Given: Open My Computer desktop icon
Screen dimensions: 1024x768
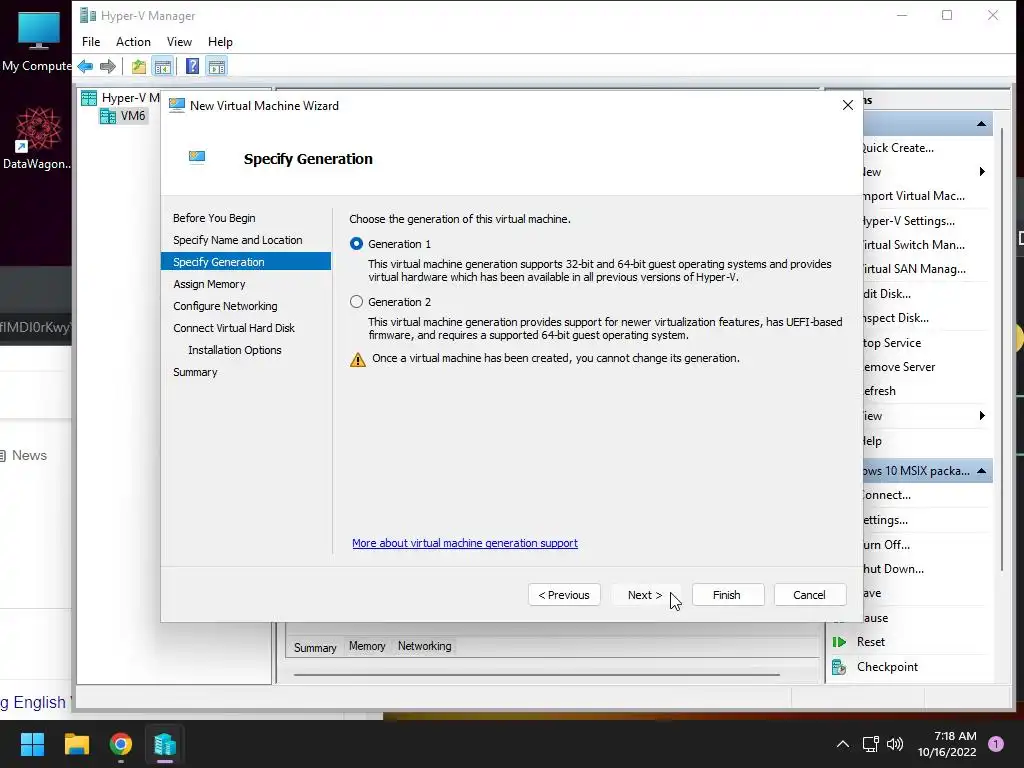Looking at the screenshot, I should pos(37,40).
